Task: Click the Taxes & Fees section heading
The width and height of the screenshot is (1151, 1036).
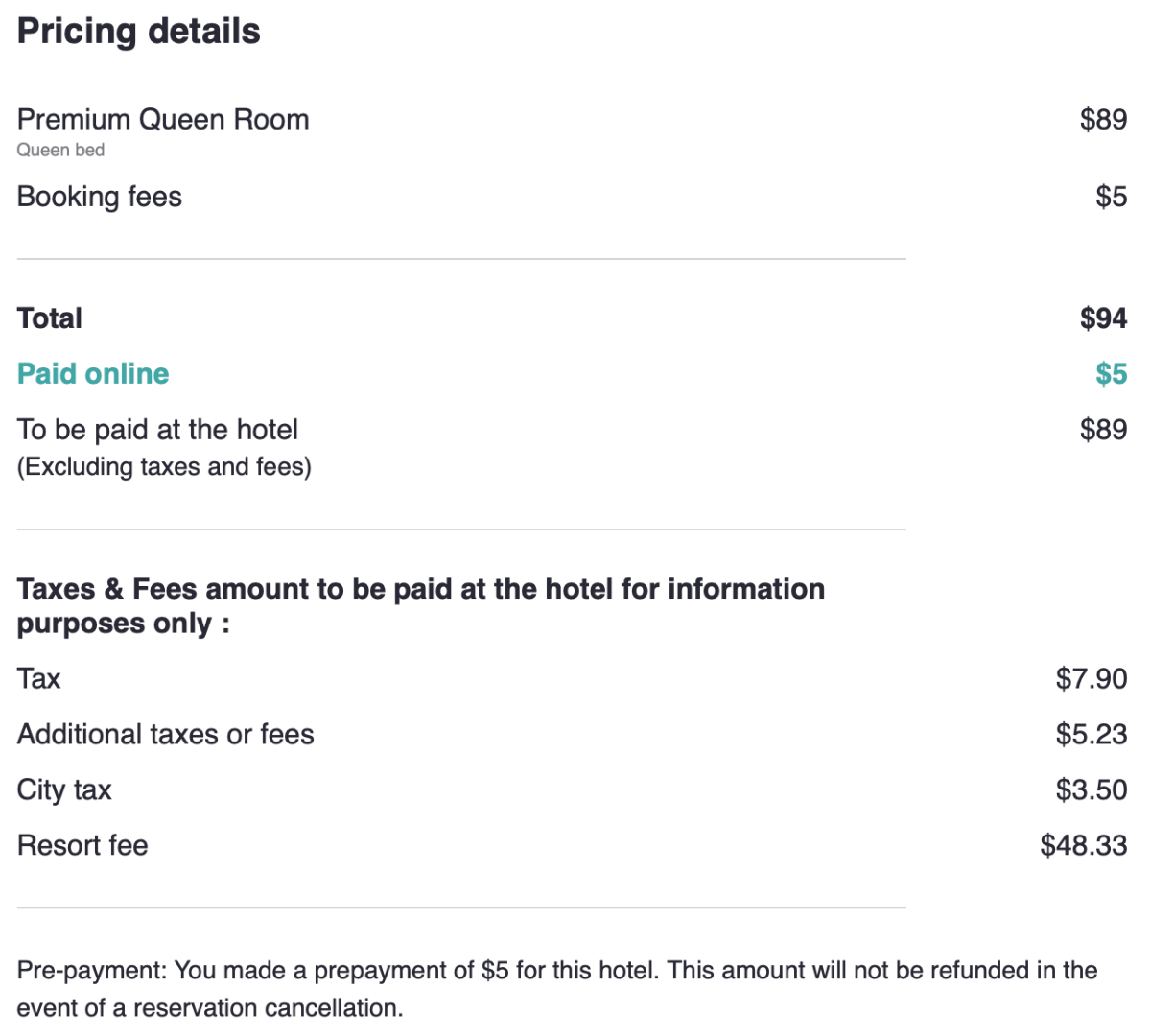Action: (x=421, y=605)
